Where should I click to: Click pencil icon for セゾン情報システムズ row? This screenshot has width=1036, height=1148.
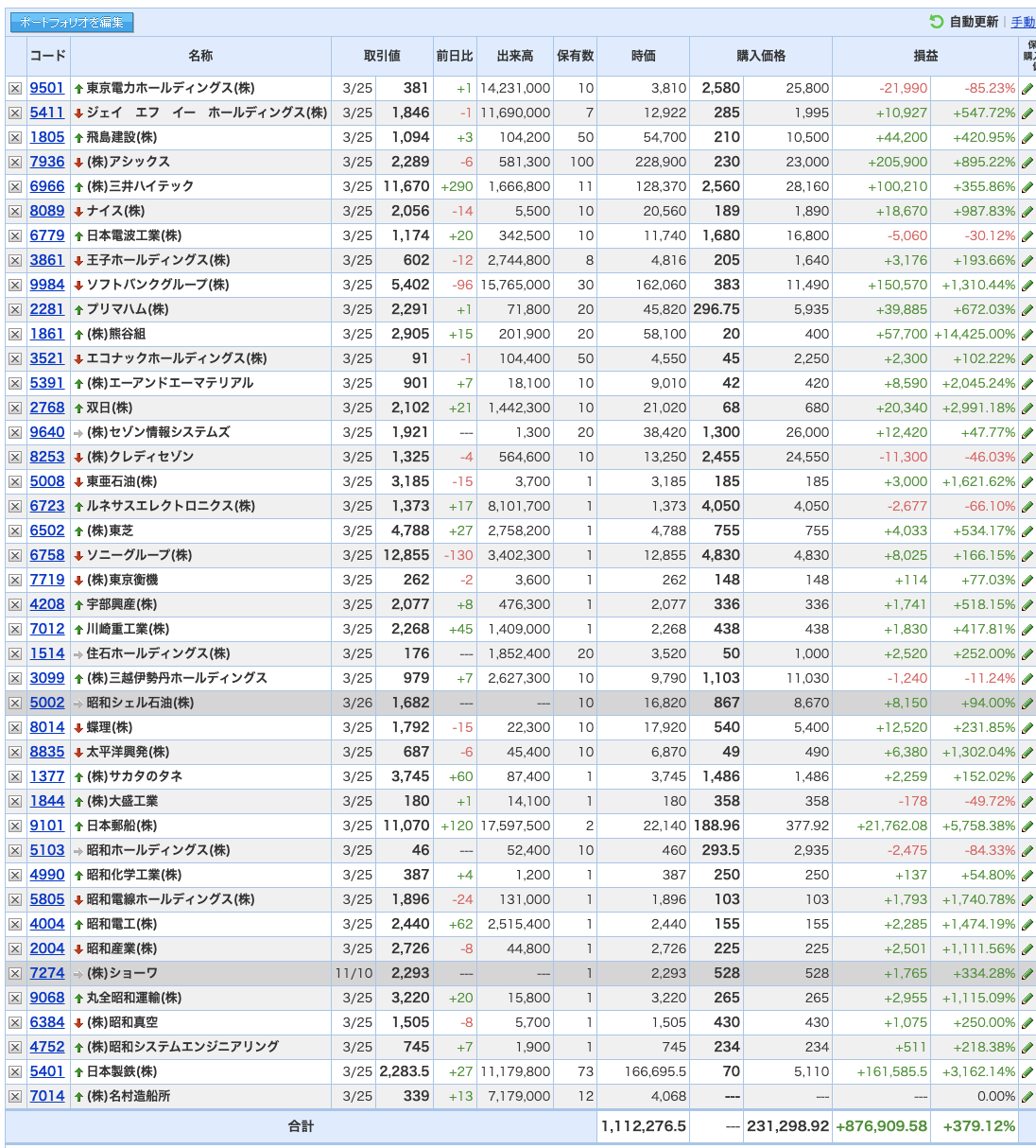pos(1027,432)
